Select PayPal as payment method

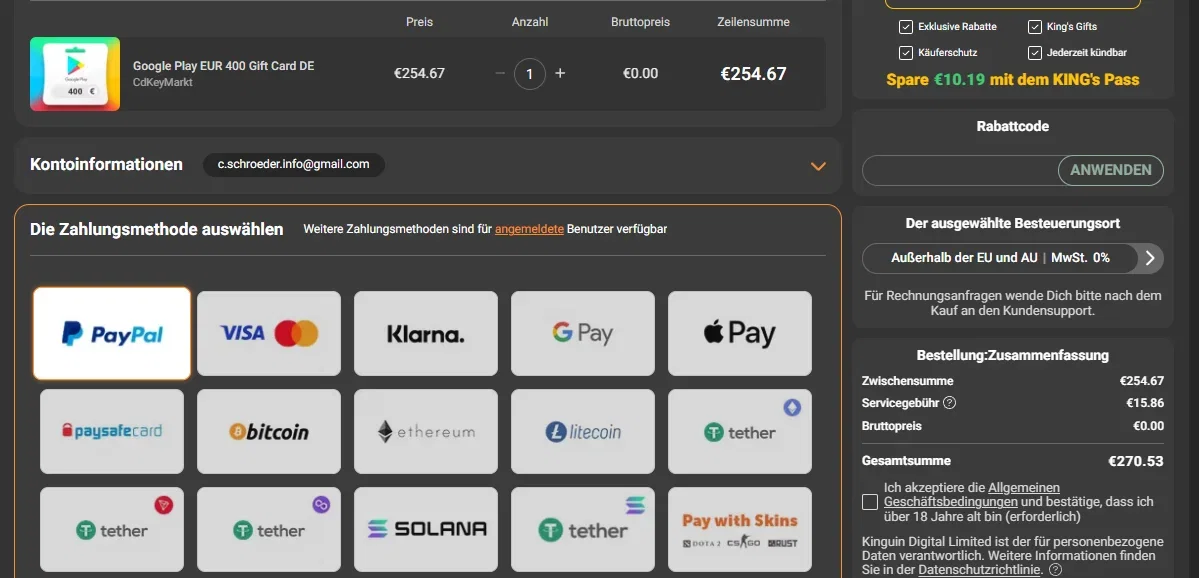112,333
